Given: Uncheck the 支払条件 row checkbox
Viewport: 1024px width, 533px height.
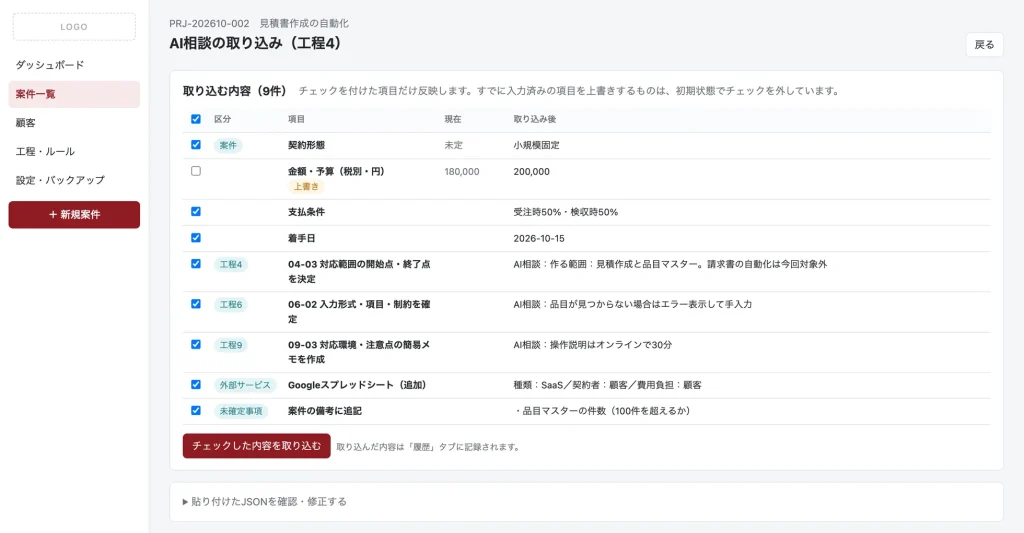Looking at the screenshot, I should tap(196, 212).
